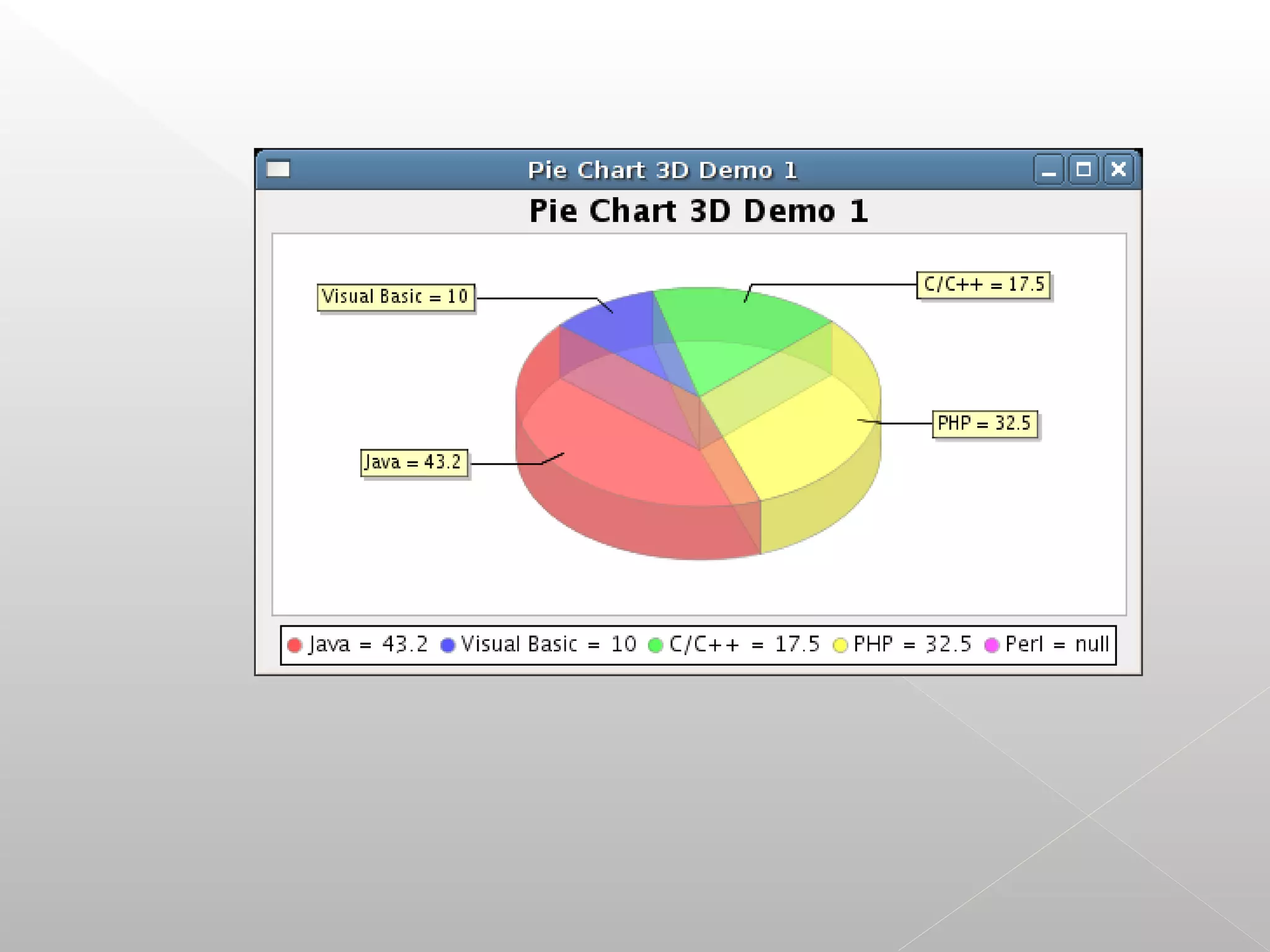
Task: Minimize the Pie Chart 3D Demo window
Action: point(1049,170)
